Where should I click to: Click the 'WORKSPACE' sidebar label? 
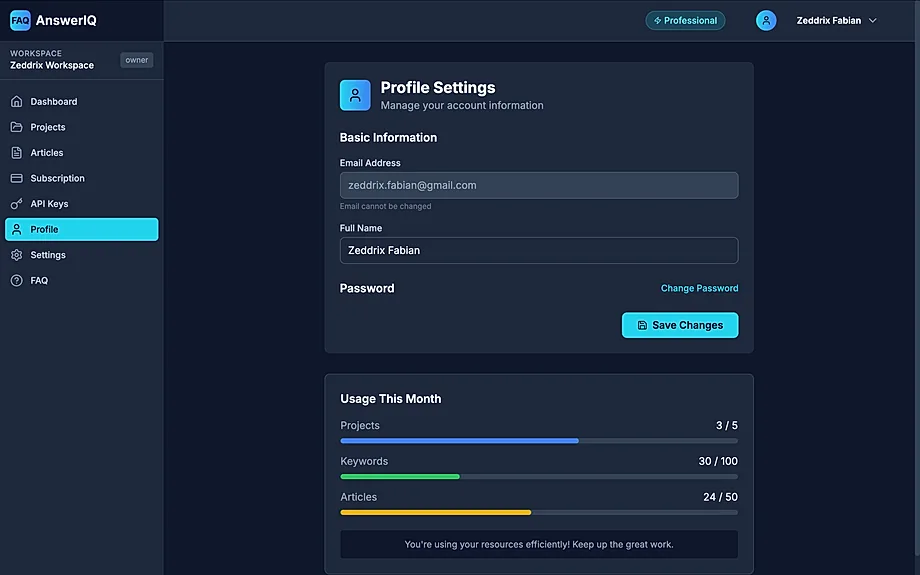tap(36, 53)
